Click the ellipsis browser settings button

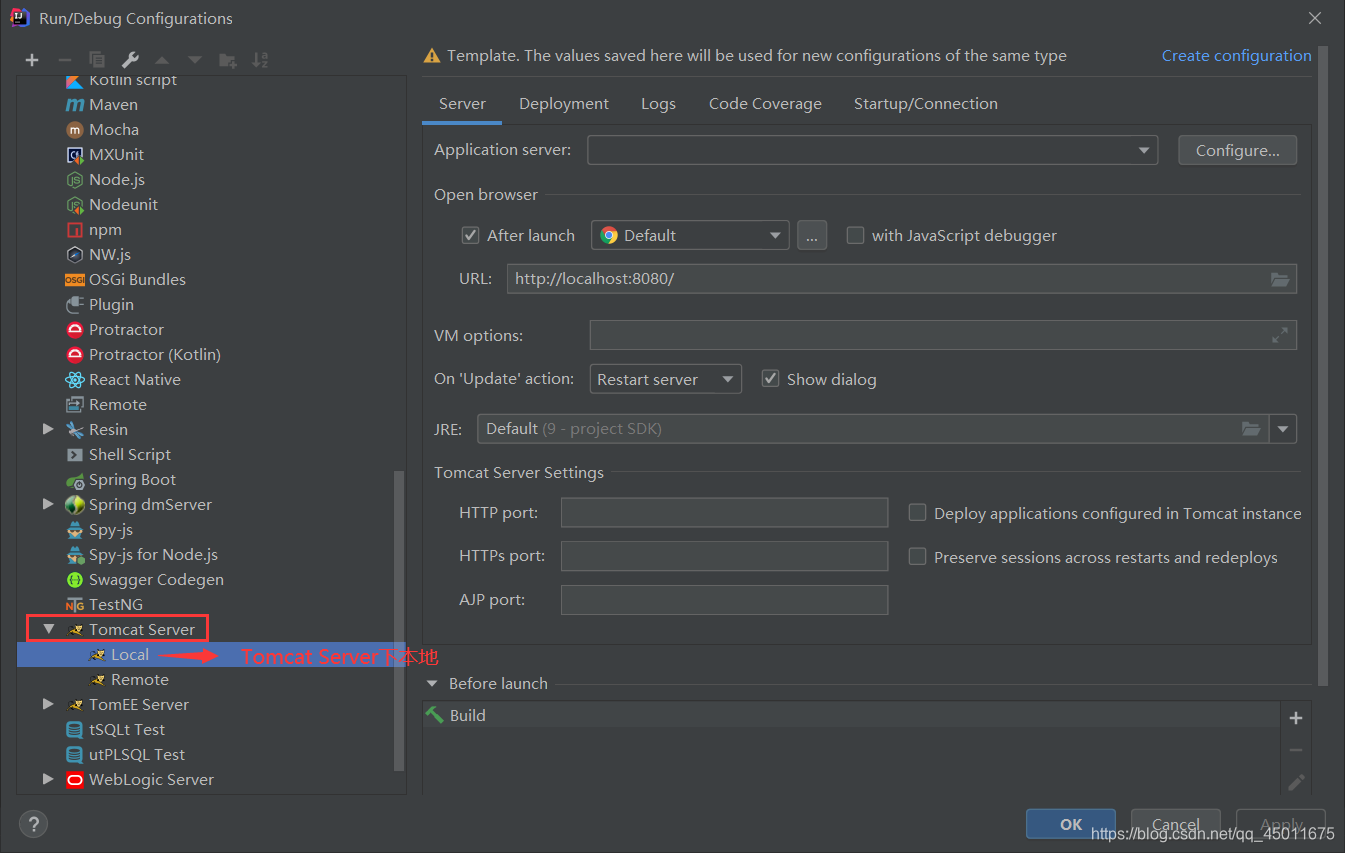[x=812, y=235]
